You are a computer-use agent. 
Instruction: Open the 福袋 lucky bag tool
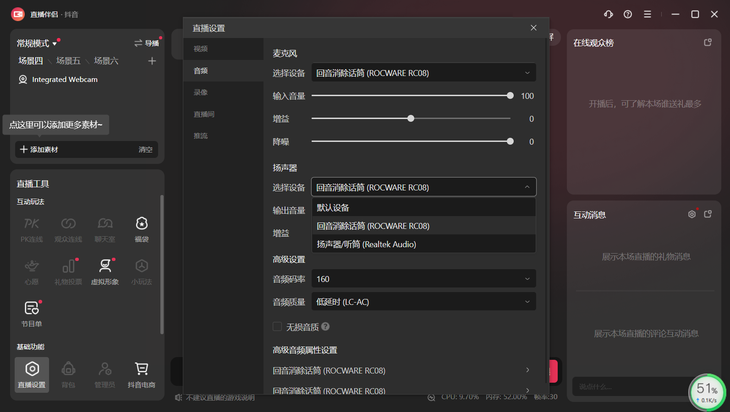141,227
